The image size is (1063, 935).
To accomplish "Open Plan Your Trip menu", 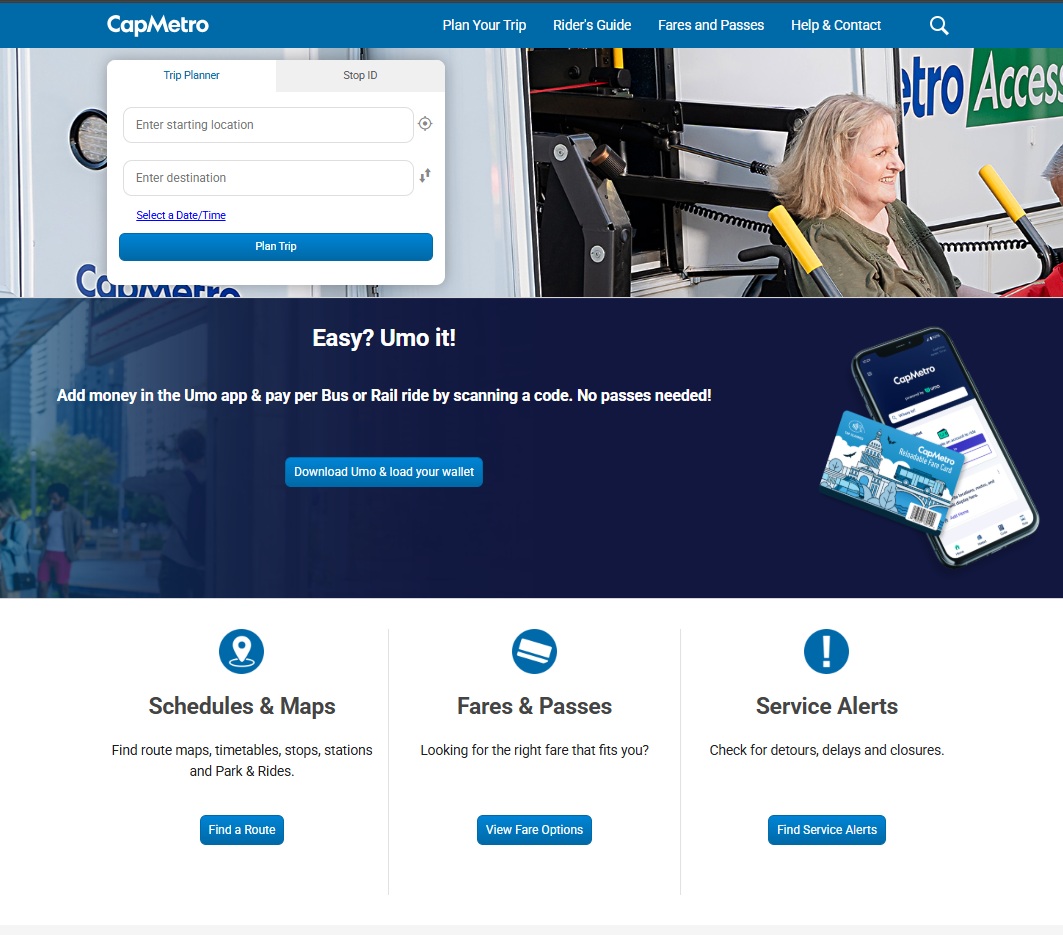I will coord(484,25).
